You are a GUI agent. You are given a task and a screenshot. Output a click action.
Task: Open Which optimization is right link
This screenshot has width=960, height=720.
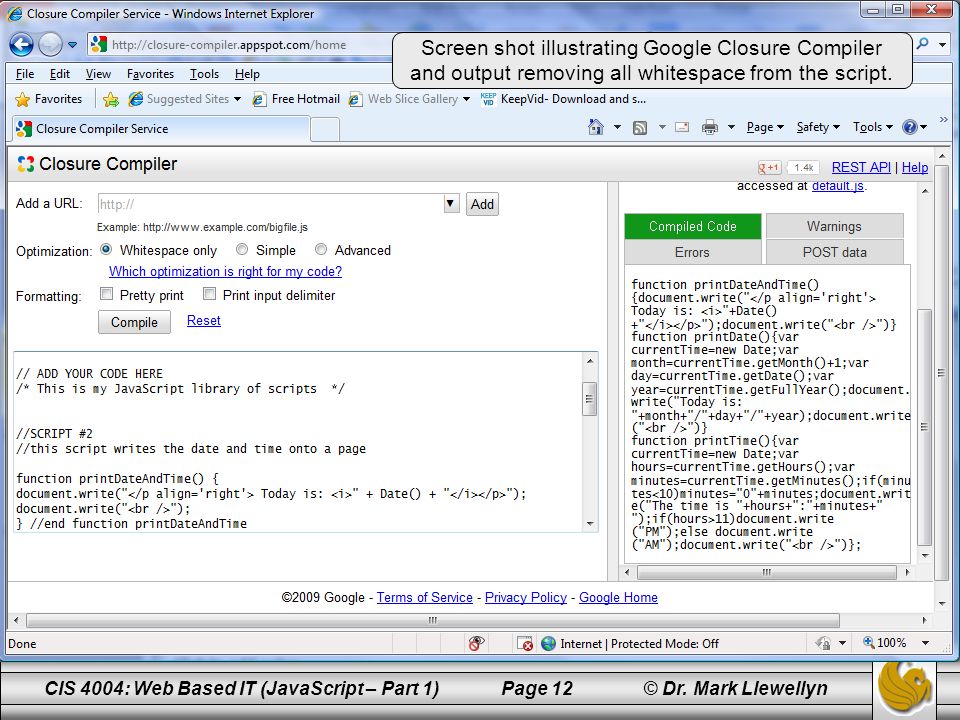point(225,271)
